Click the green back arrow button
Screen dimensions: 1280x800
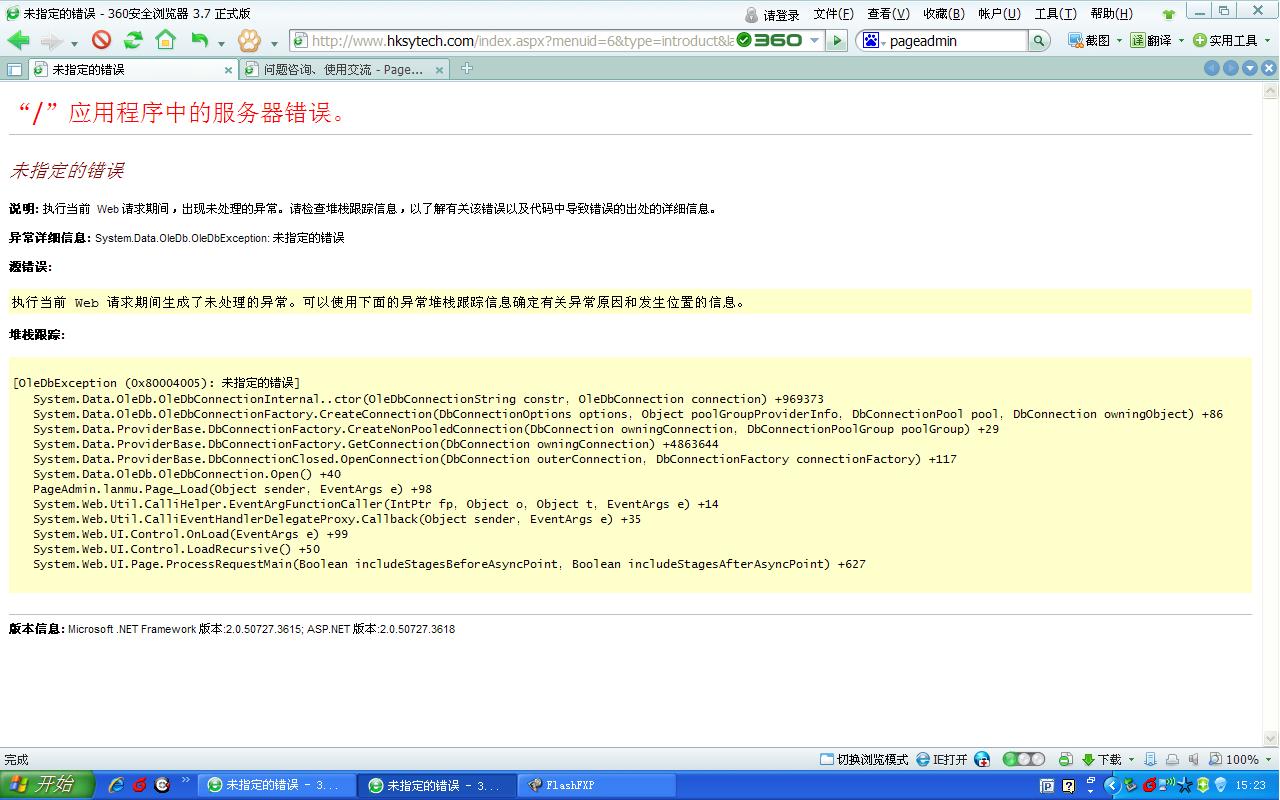(18, 40)
